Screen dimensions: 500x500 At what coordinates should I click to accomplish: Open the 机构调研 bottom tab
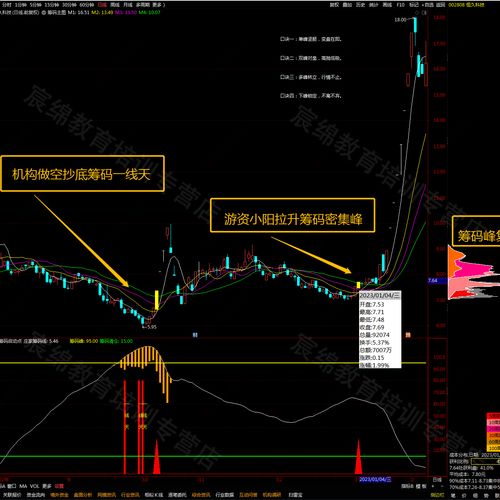coord(272,495)
